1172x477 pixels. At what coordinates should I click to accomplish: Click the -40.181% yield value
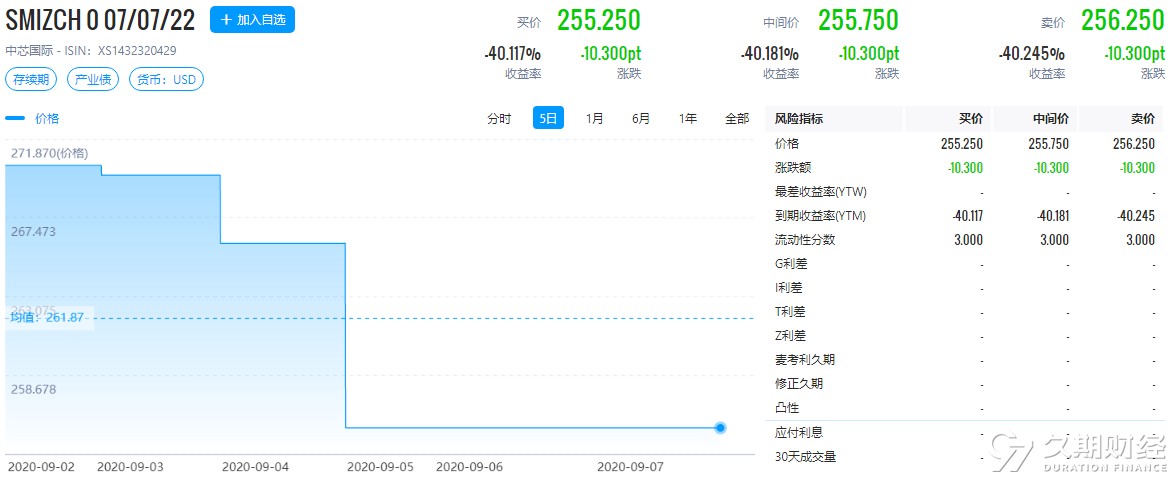770,54
